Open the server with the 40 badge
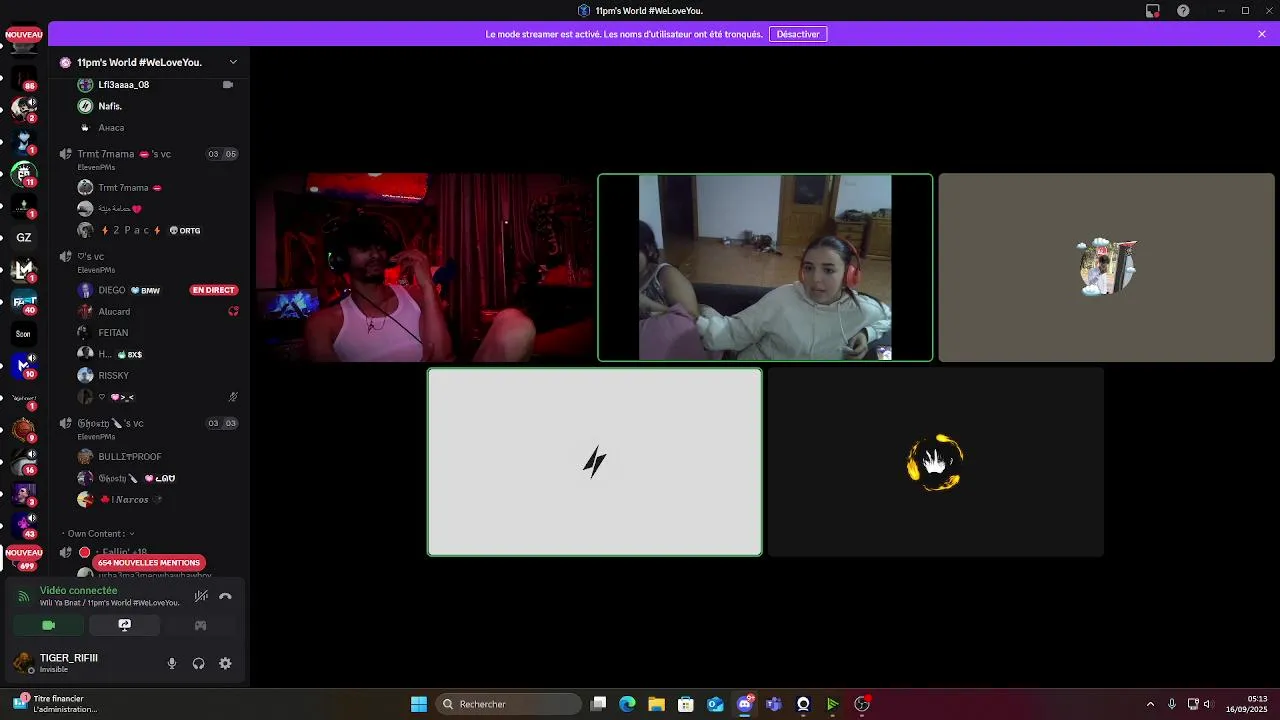This screenshot has height=720, width=1280. 24,302
